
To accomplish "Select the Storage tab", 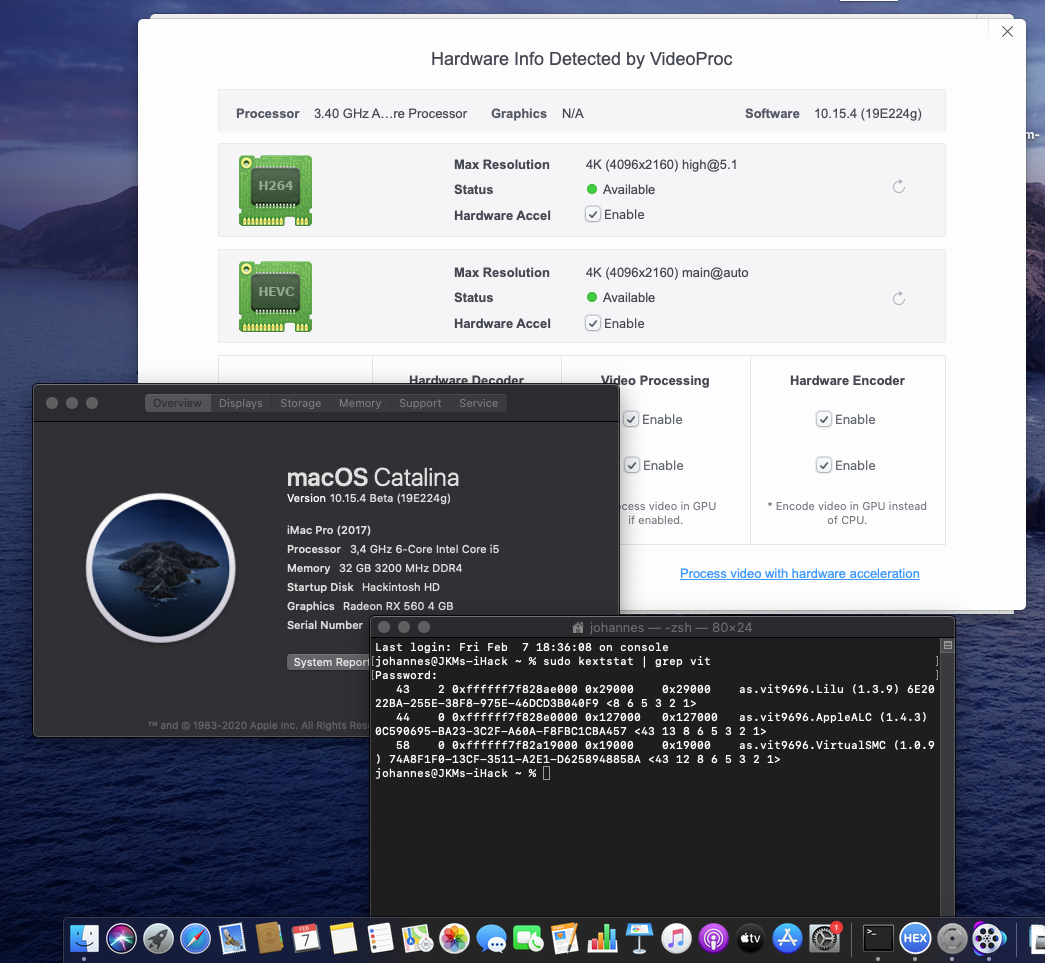I will 300,403.
